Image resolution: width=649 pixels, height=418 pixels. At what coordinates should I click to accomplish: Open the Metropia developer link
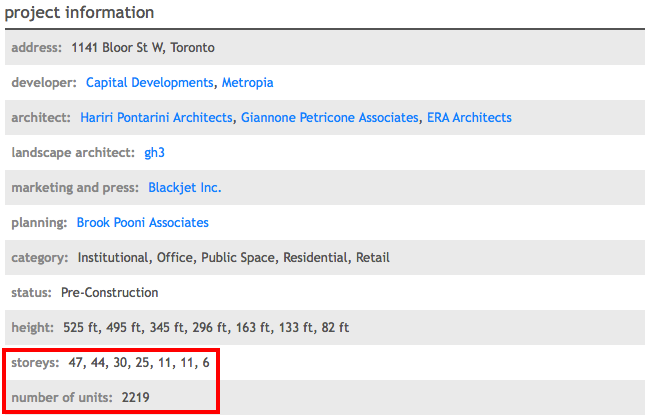pyautogui.click(x=248, y=83)
